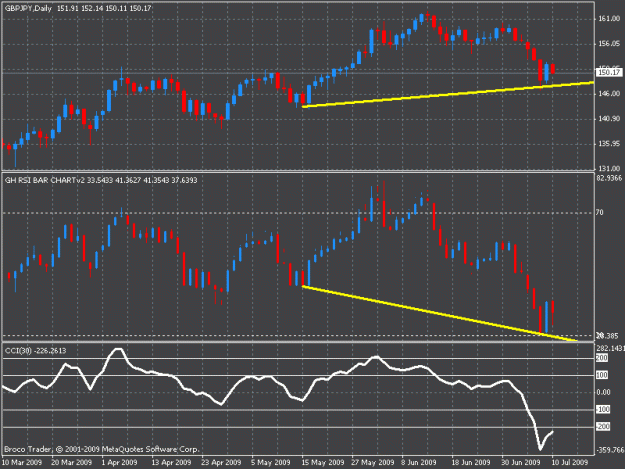Click the -200 level label in CCI panel
This screenshot has width=625, height=469.
pos(602,427)
